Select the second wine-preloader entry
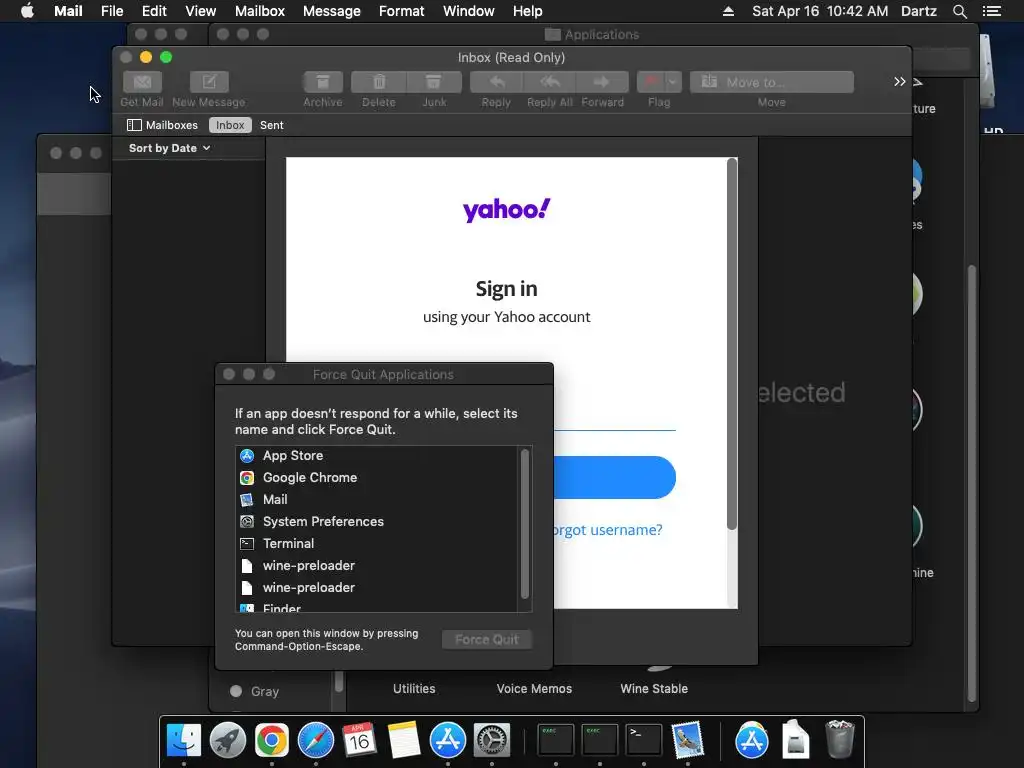Screen dimensions: 1024x768 coord(377,588)
